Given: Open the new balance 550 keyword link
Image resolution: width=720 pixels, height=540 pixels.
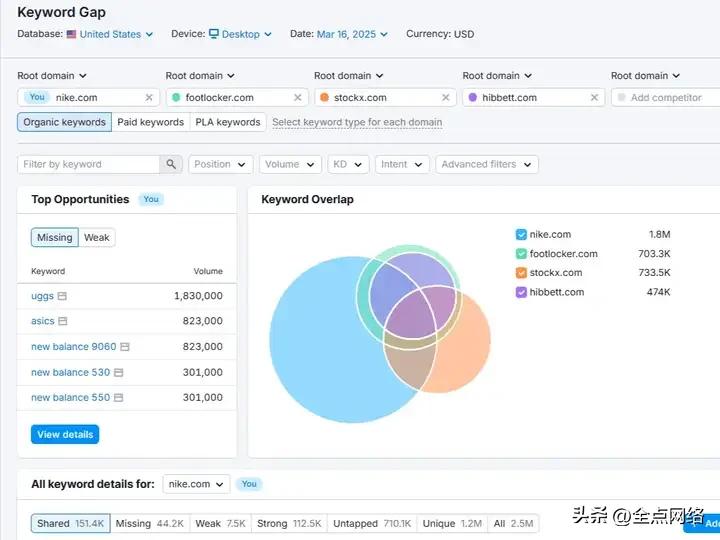Looking at the screenshot, I should (71, 398).
